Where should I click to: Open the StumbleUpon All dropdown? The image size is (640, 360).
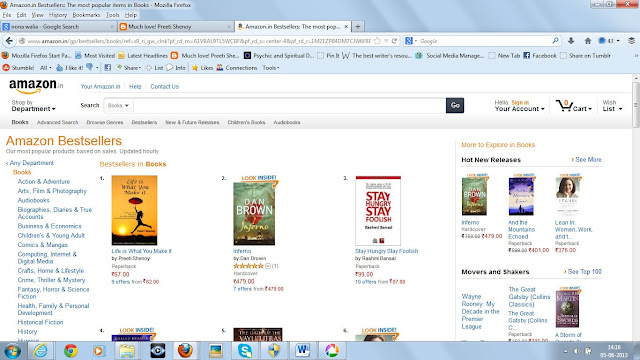point(46,68)
